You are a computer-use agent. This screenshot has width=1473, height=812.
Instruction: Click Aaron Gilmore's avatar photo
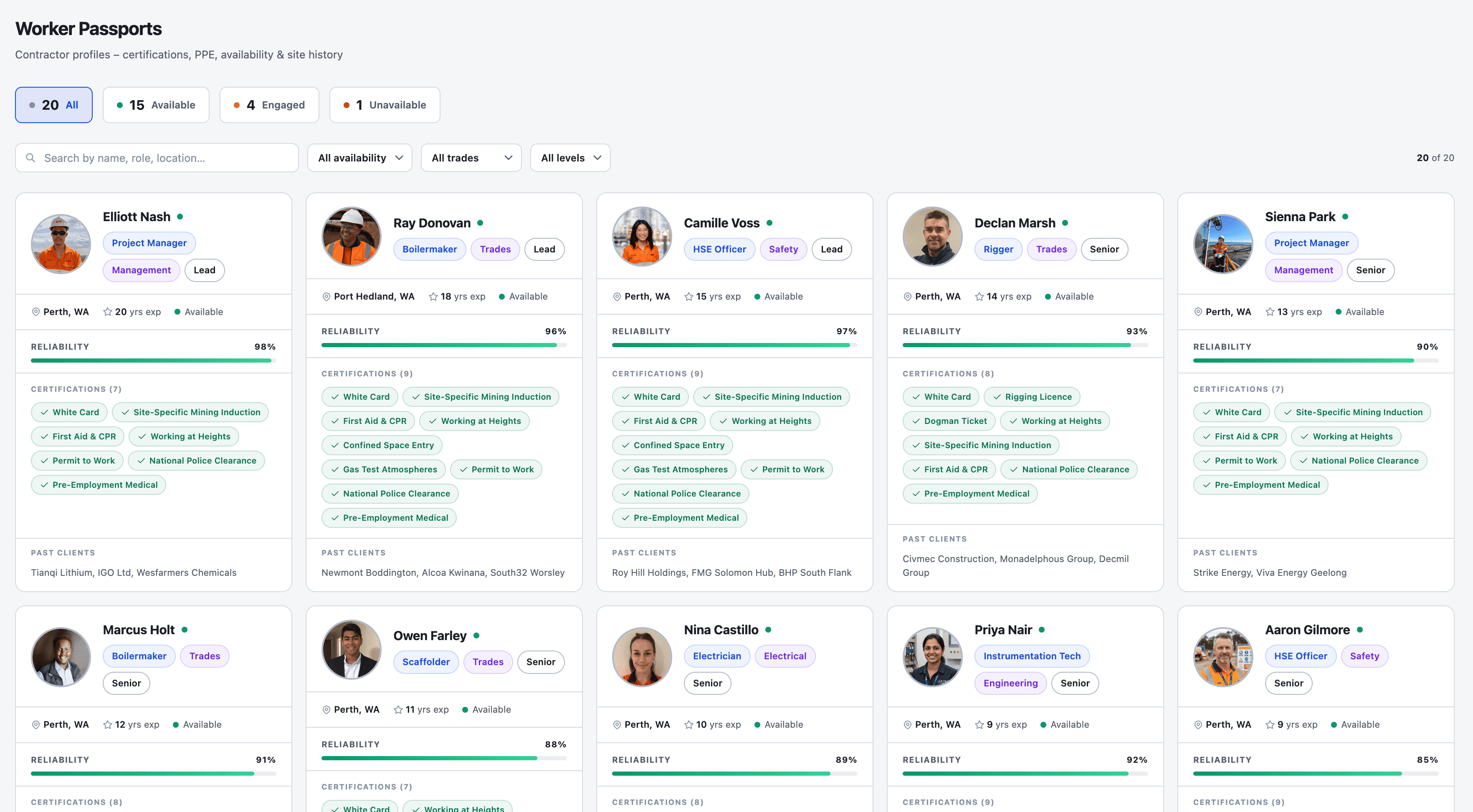[x=1222, y=657]
